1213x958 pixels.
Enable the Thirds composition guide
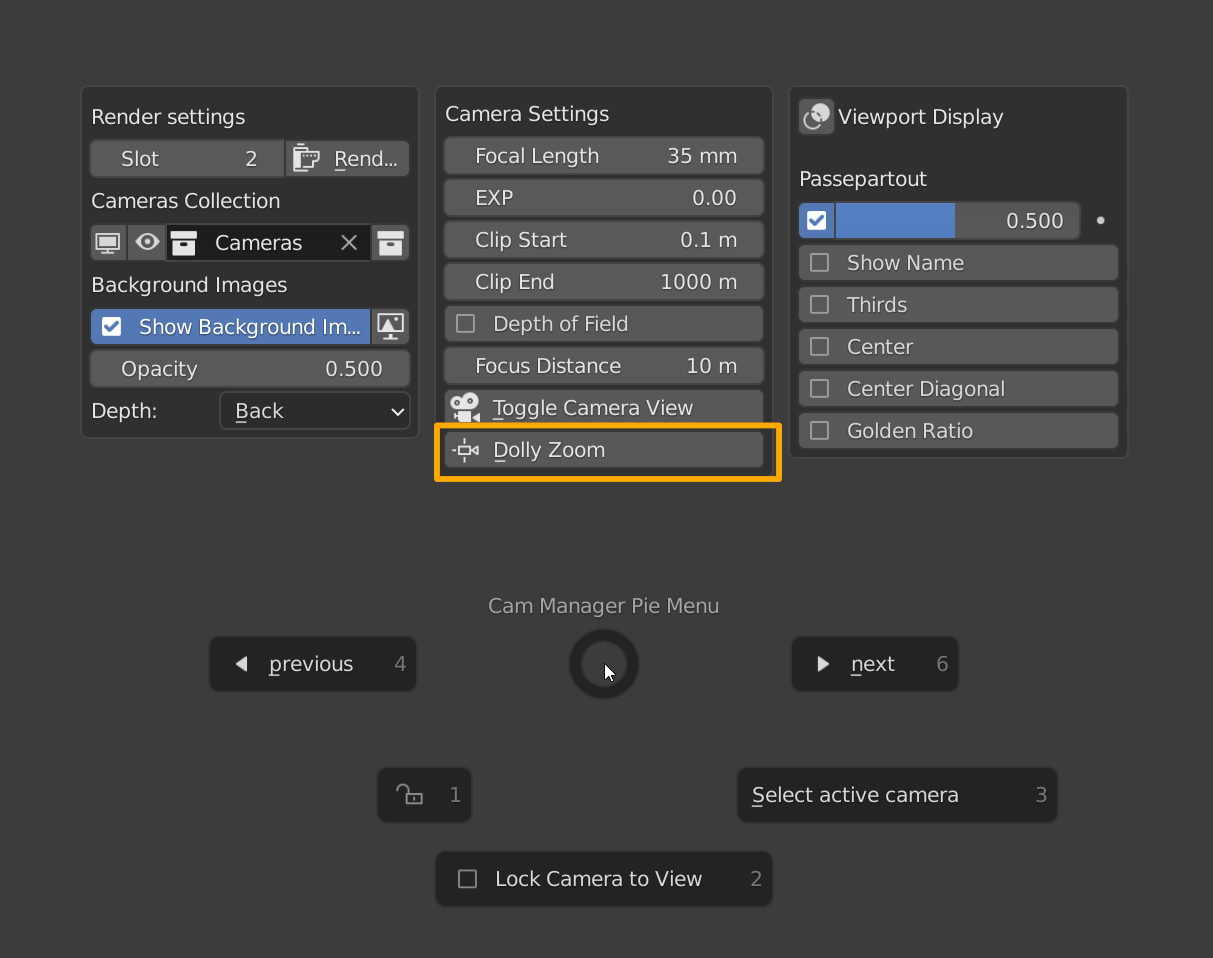(x=820, y=305)
